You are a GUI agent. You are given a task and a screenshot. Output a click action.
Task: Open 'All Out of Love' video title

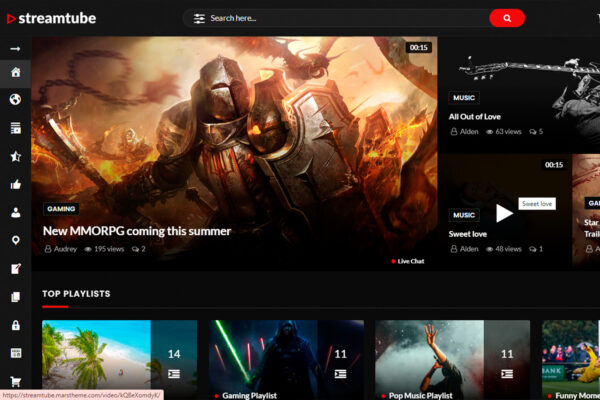[474, 117]
